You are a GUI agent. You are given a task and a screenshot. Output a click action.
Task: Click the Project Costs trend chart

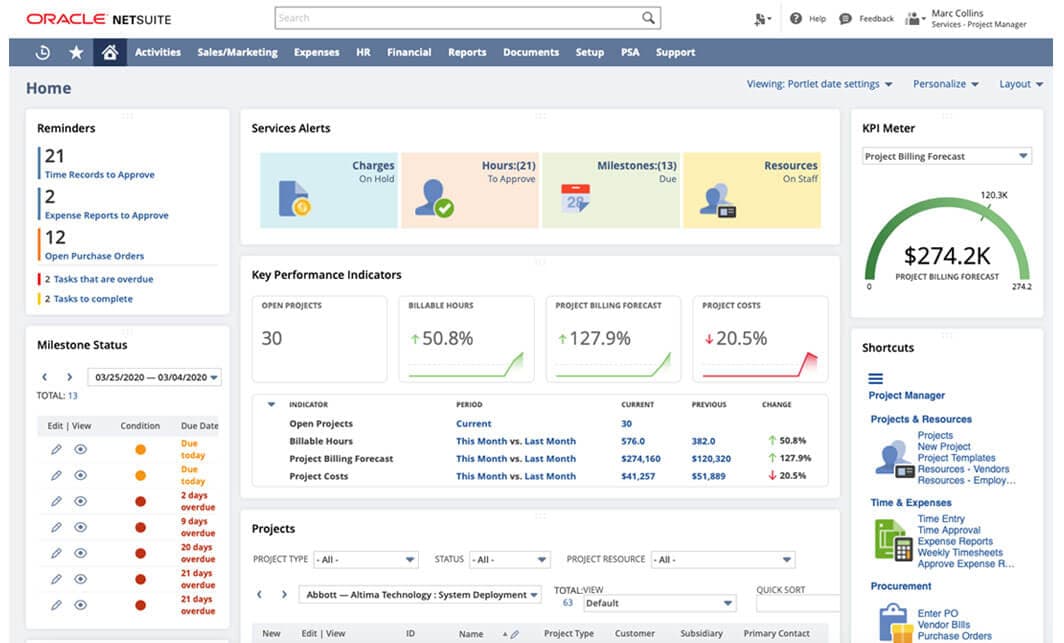click(x=760, y=365)
